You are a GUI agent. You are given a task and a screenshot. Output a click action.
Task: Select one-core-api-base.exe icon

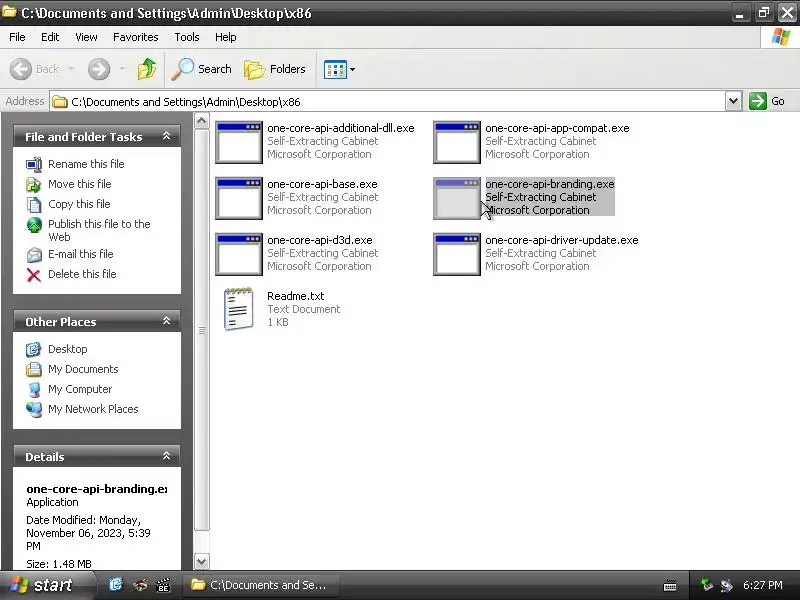pyautogui.click(x=239, y=198)
